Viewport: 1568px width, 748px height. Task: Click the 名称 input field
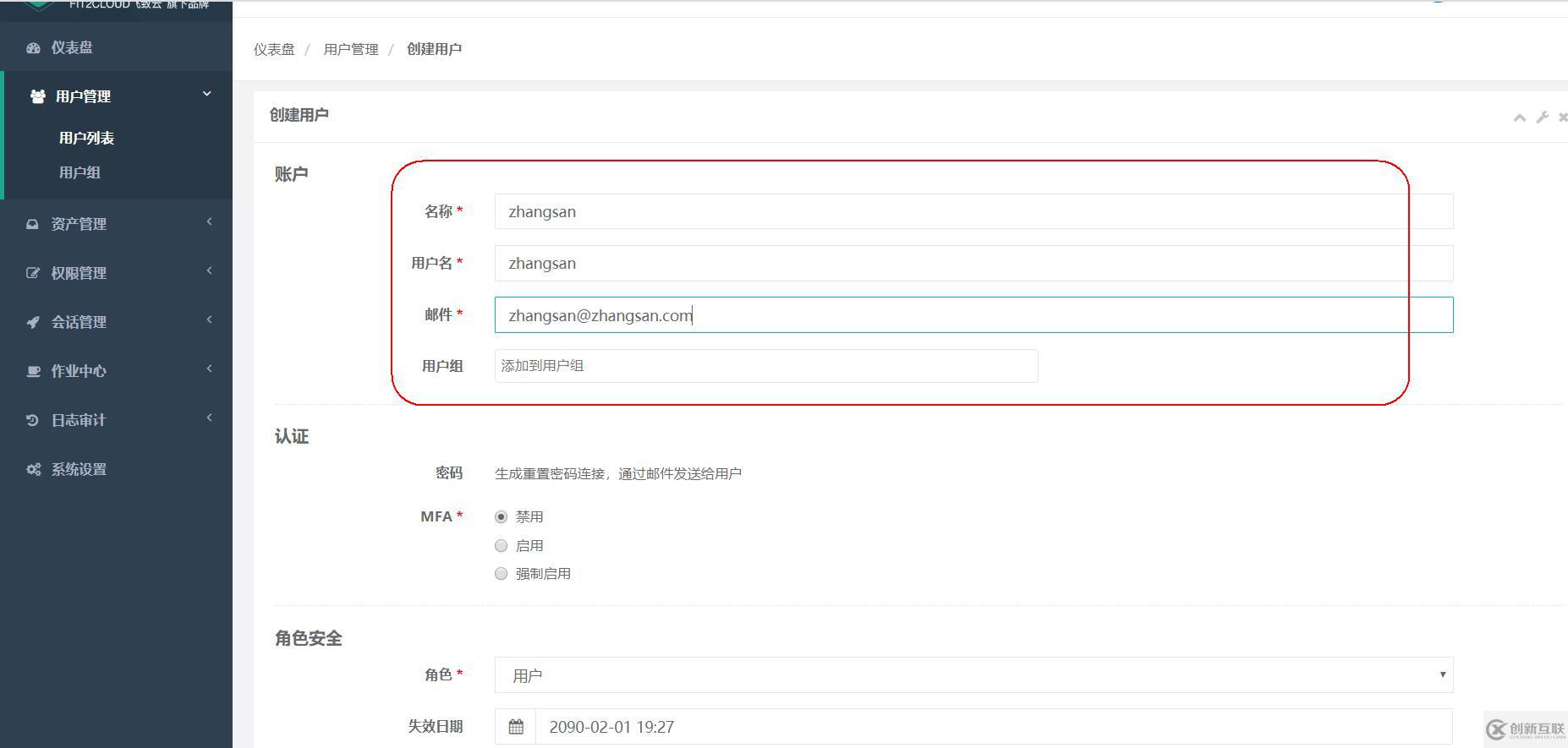tap(973, 211)
